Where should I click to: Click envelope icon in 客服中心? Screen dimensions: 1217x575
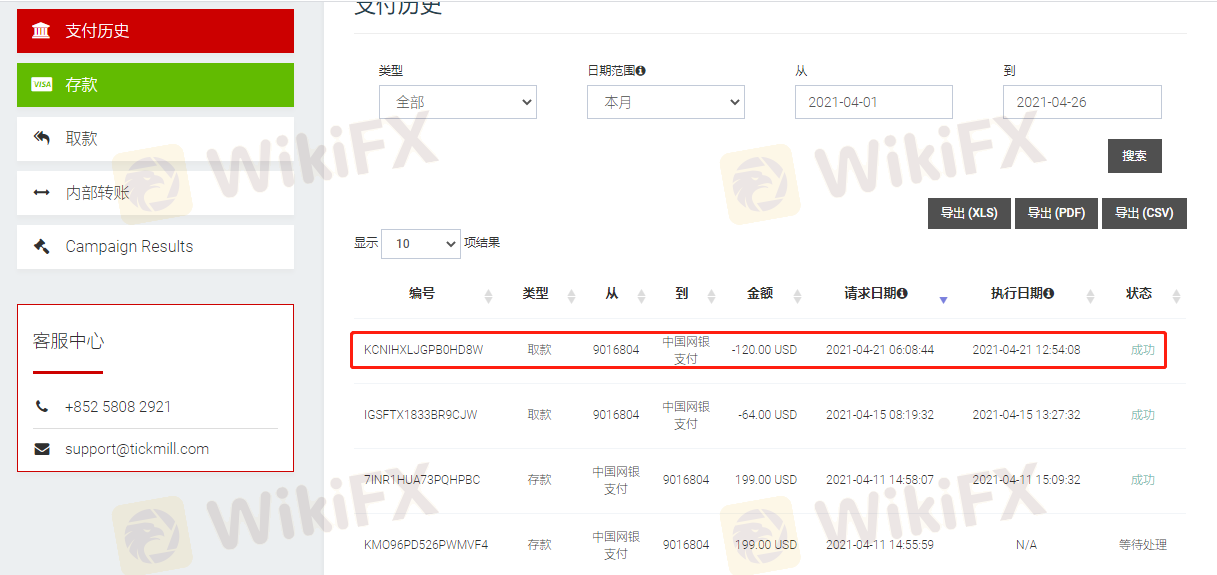[x=41, y=449]
